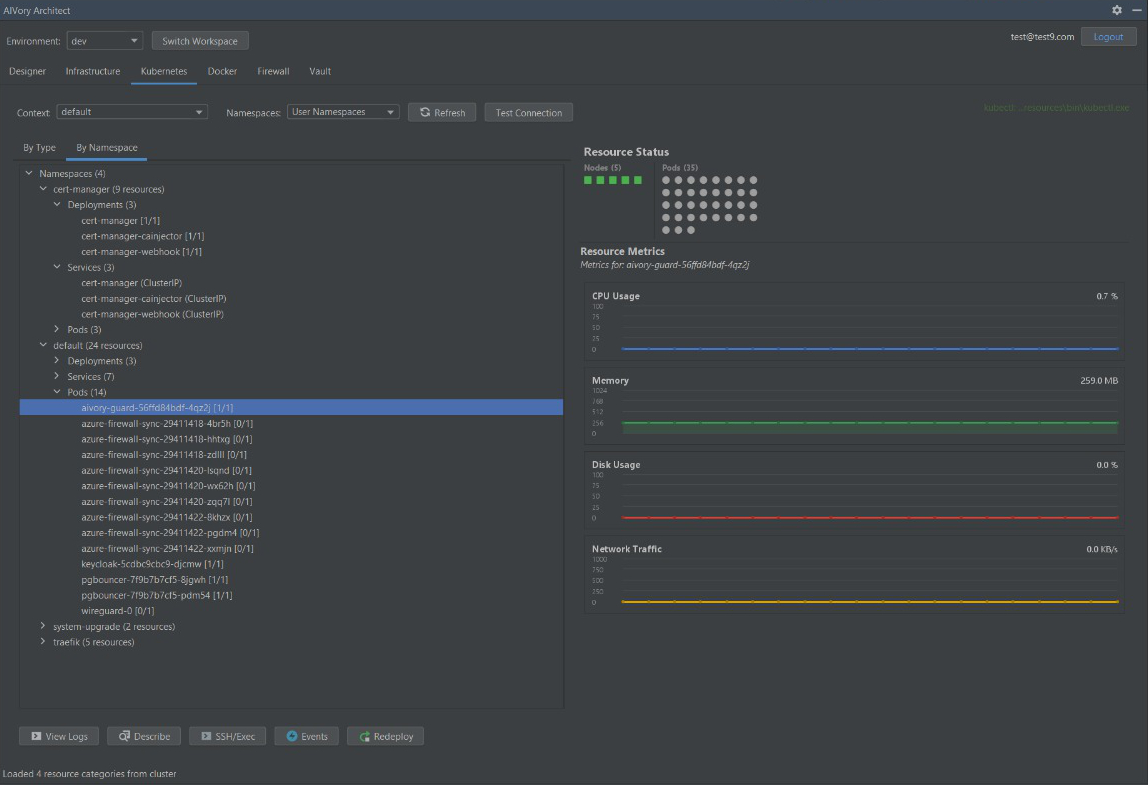Screen dimensions: 1148x785
Task: Select the Kubernetes tab
Action: pos(164,71)
